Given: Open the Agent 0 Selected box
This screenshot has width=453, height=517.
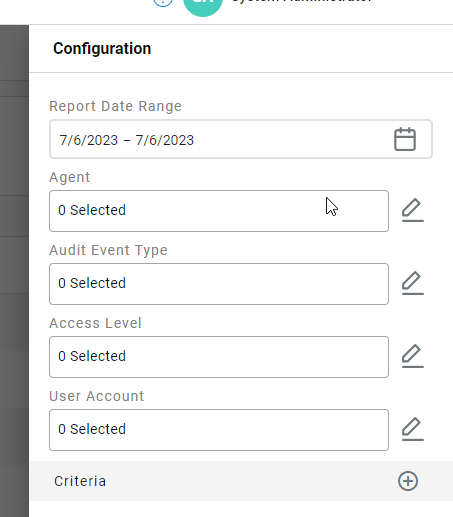Looking at the screenshot, I should coord(219,211).
